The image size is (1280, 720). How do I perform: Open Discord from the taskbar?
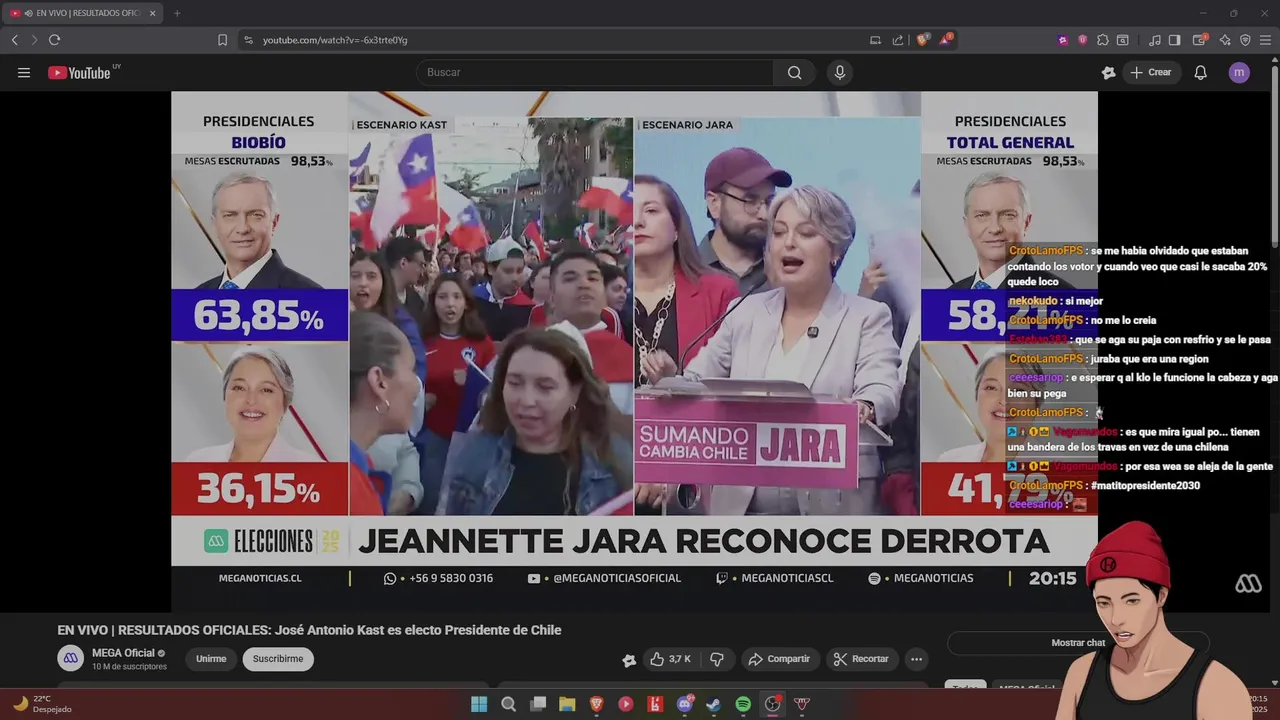click(685, 704)
